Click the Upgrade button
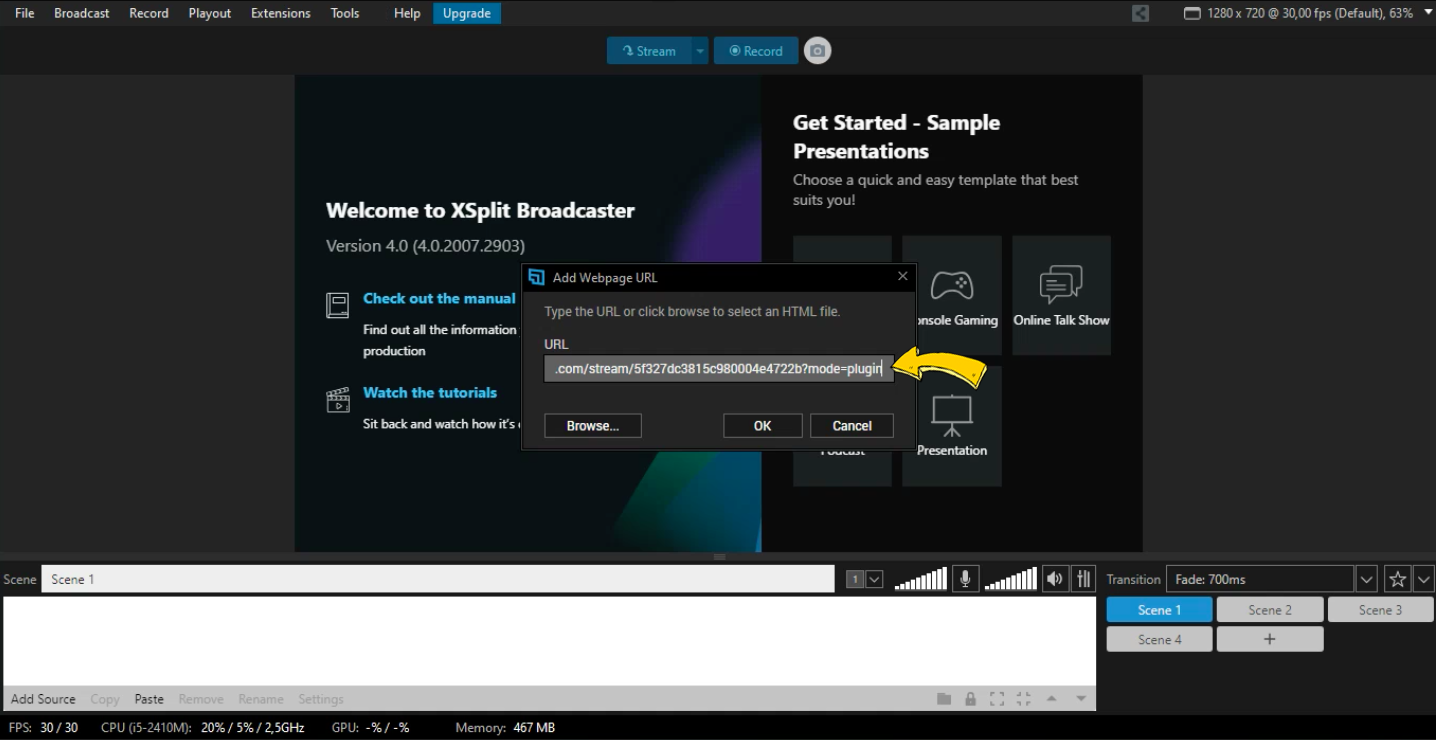The width and height of the screenshot is (1436, 740). pos(467,13)
